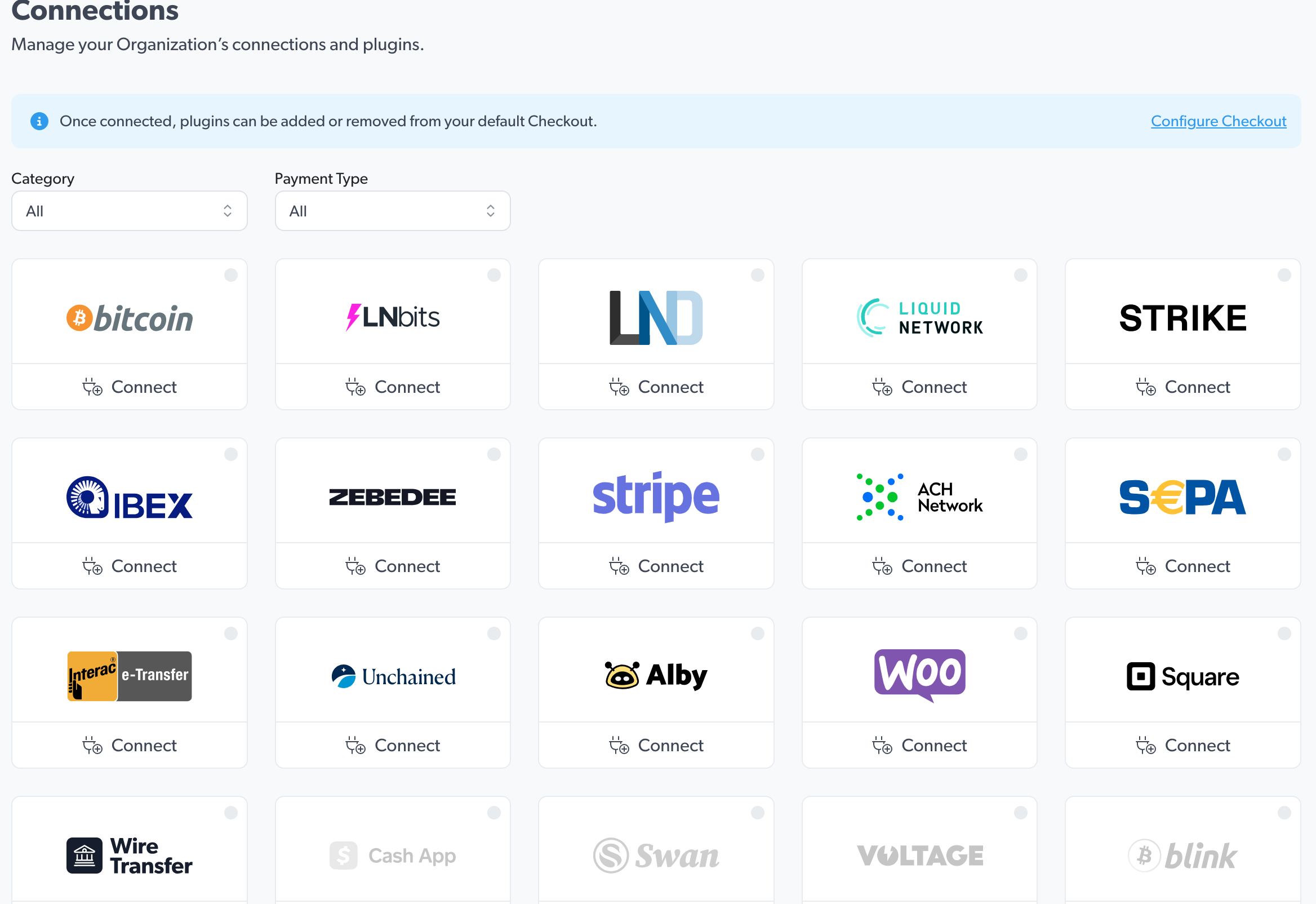Viewport: 1316px width, 904px height.
Task: Click the Woo logo
Action: (919, 675)
